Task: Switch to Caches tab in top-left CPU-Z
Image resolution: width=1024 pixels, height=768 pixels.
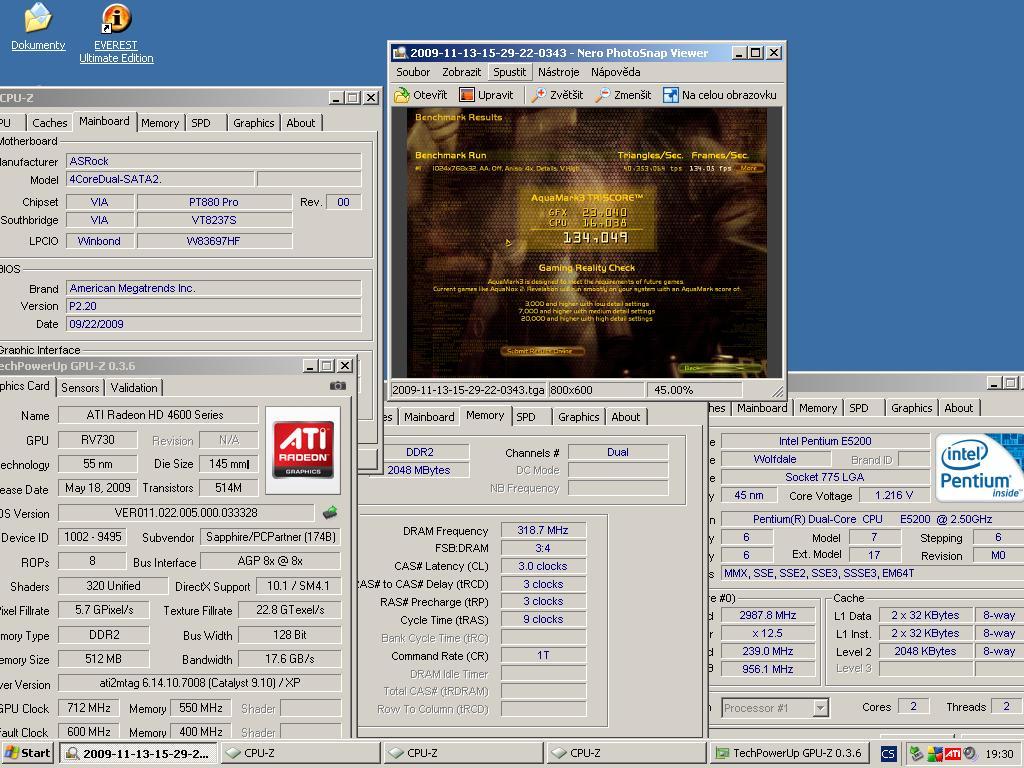Action: tap(50, 123)
